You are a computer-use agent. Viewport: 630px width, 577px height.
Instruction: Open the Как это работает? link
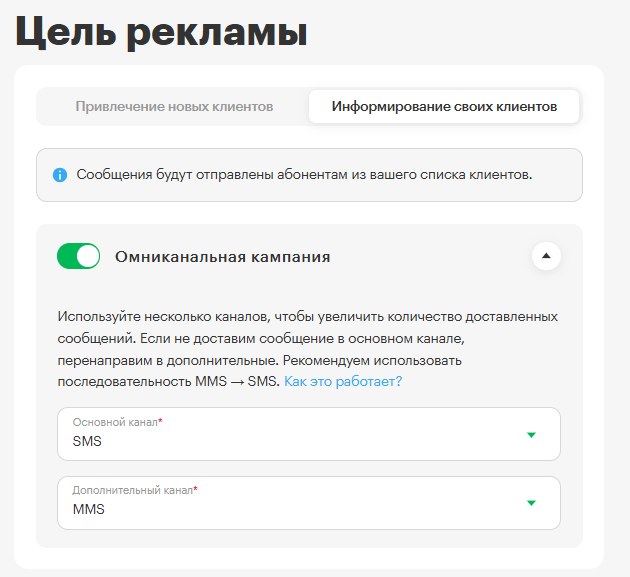[x=343, y=381]
